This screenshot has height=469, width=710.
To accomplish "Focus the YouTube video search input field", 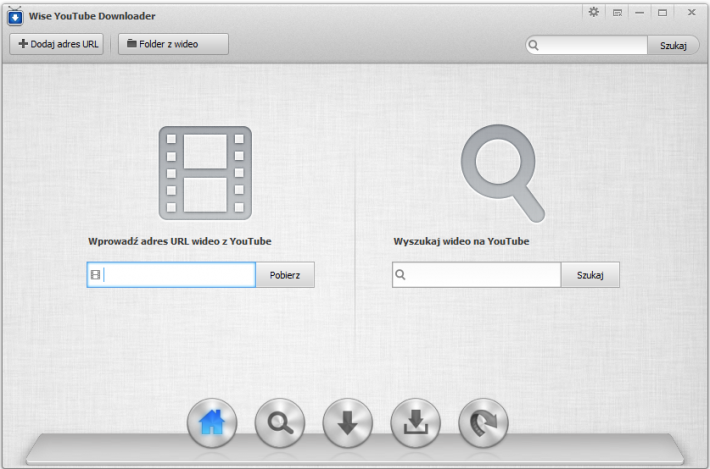I will (477, 275).
